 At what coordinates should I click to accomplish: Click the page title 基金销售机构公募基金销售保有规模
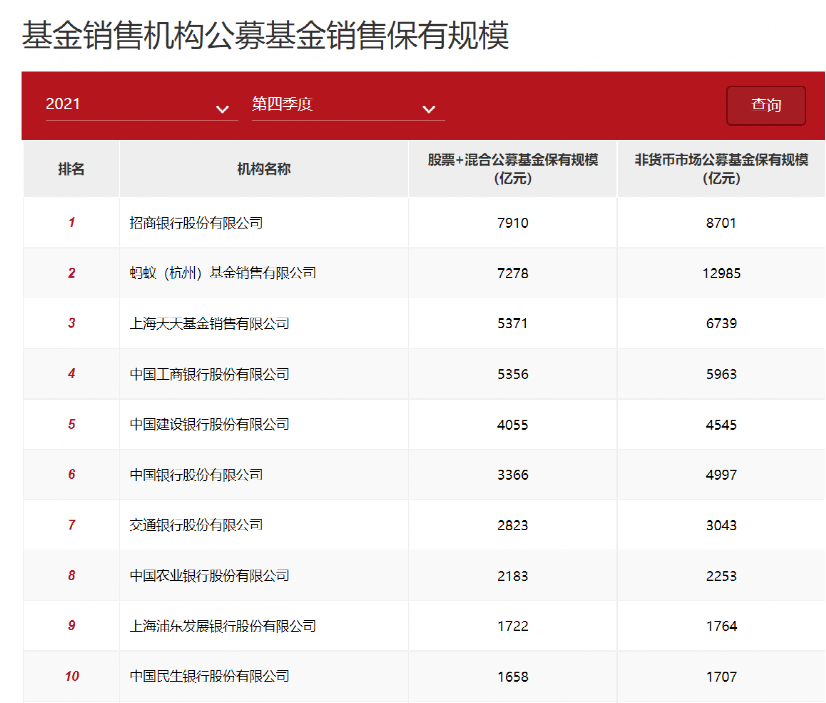coord(265,35)
